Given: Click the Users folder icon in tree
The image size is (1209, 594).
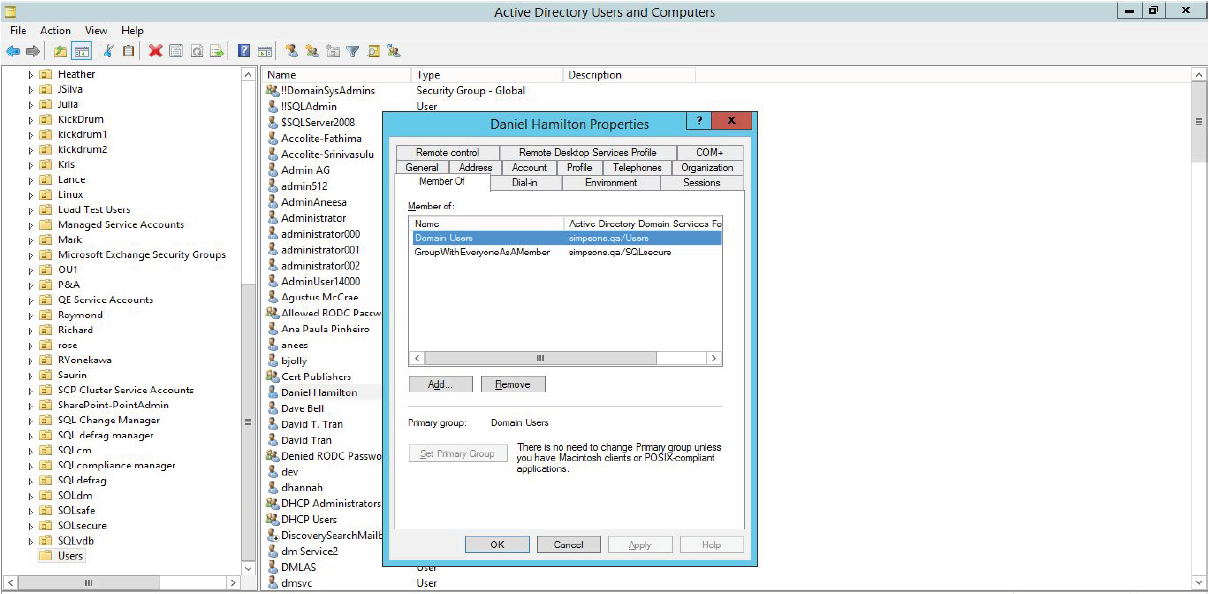Looking at the screenshot, I should [x=46, y=555].
